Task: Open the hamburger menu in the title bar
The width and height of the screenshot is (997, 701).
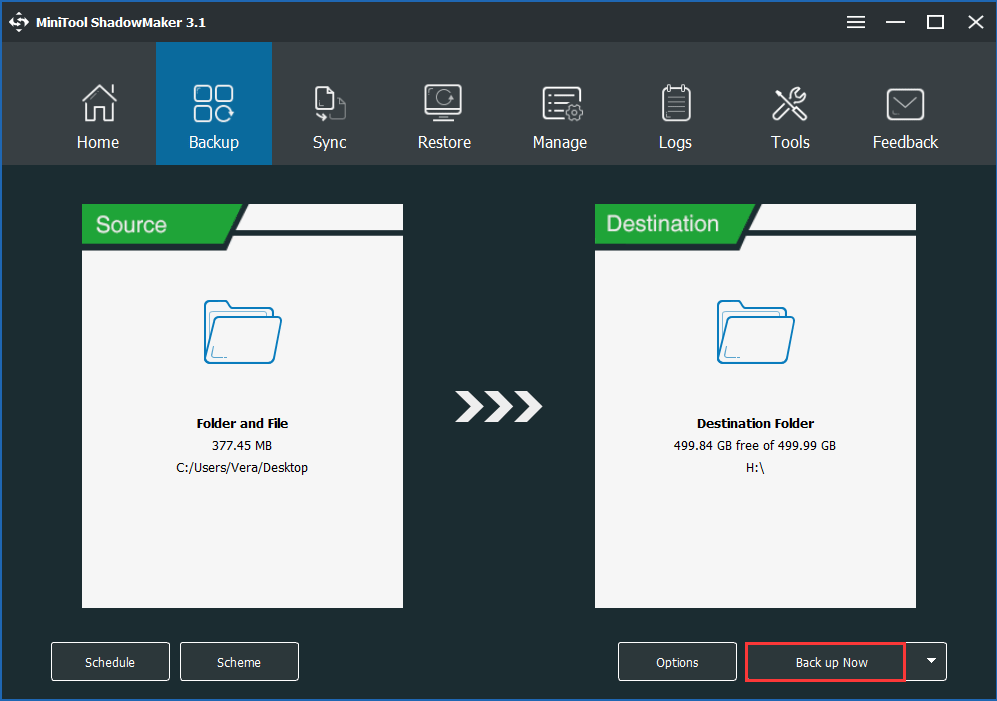Action: click(855, 21)
